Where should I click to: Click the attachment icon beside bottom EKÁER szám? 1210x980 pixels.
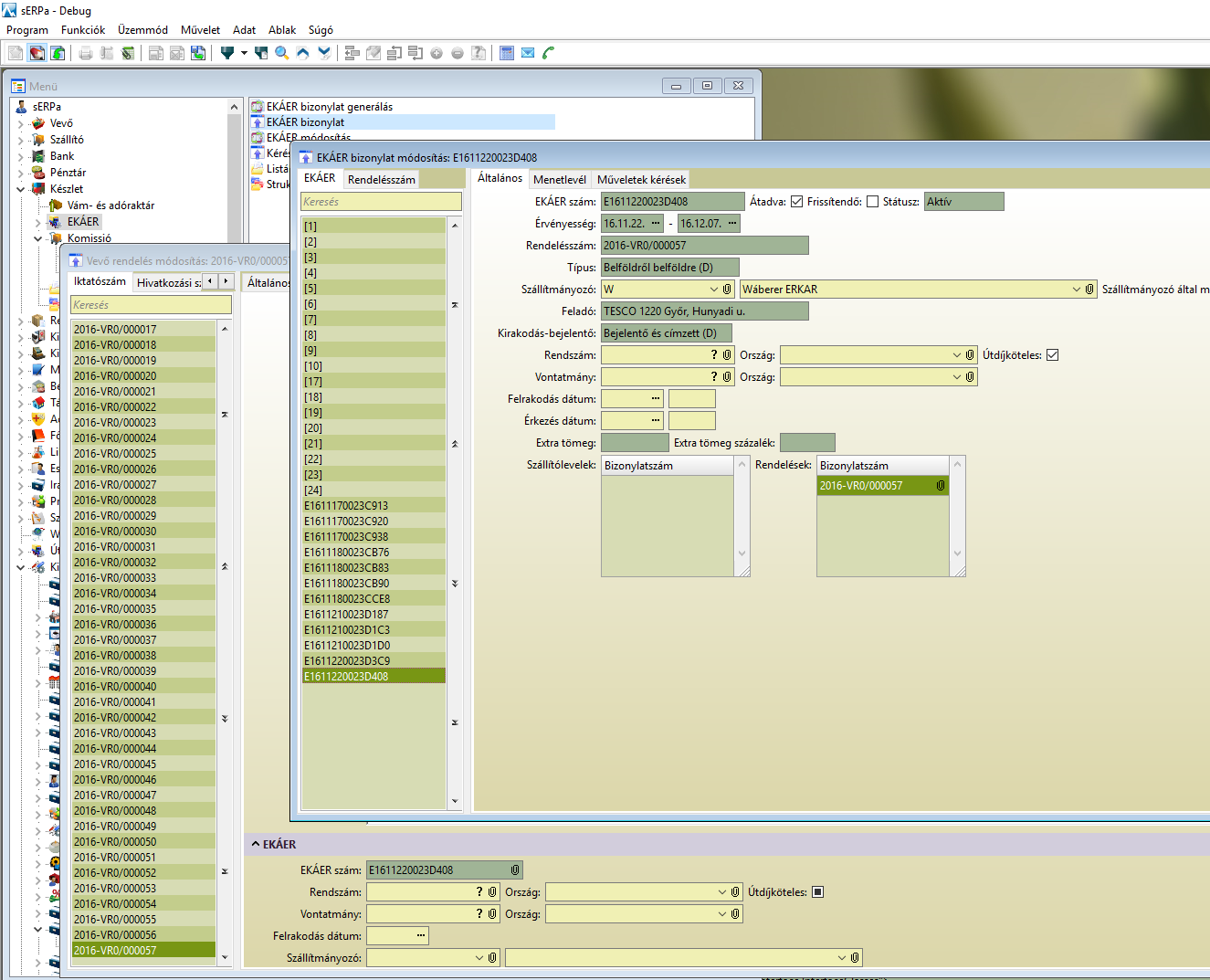(515, 870)
